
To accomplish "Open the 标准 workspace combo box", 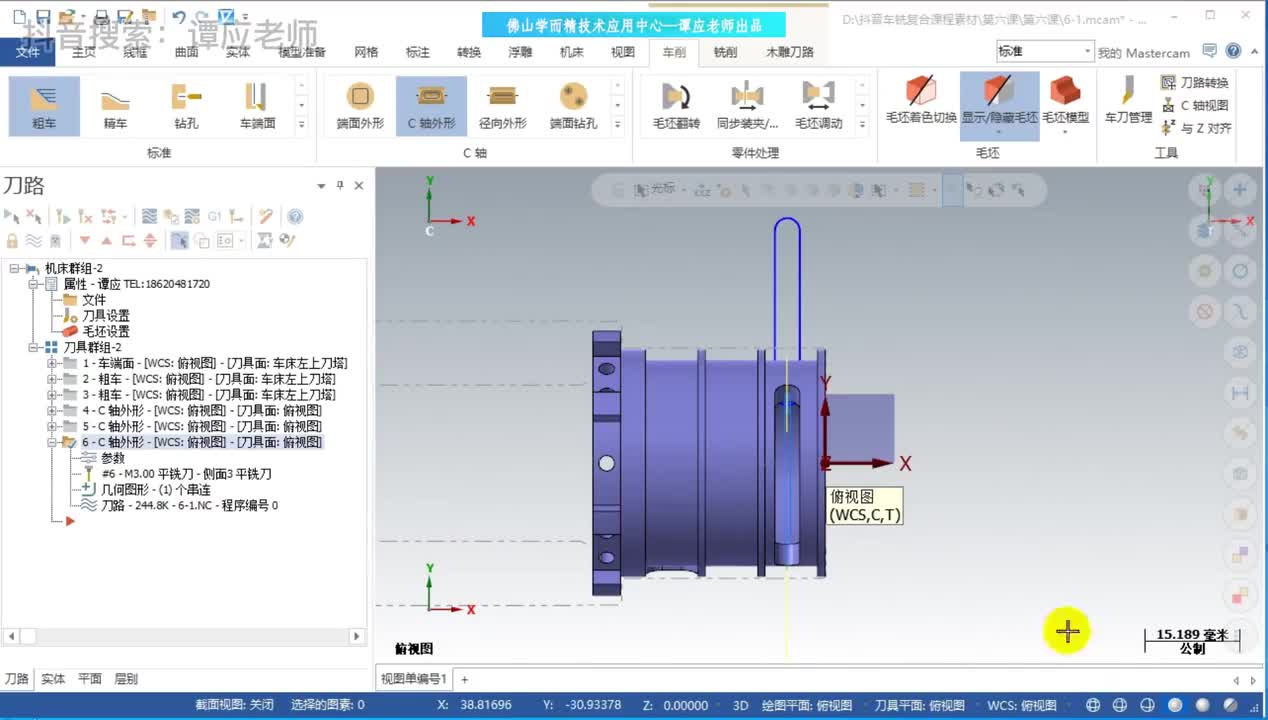I will [1044, 51].
